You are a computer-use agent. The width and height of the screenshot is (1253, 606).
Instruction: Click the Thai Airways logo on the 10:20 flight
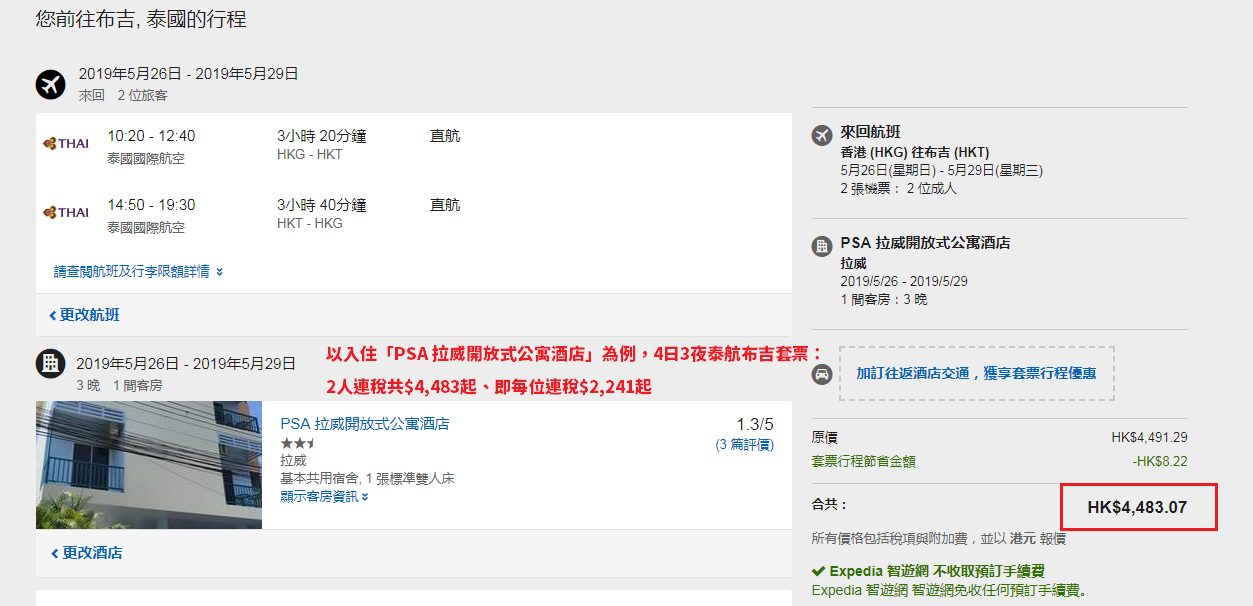(66, 143)
